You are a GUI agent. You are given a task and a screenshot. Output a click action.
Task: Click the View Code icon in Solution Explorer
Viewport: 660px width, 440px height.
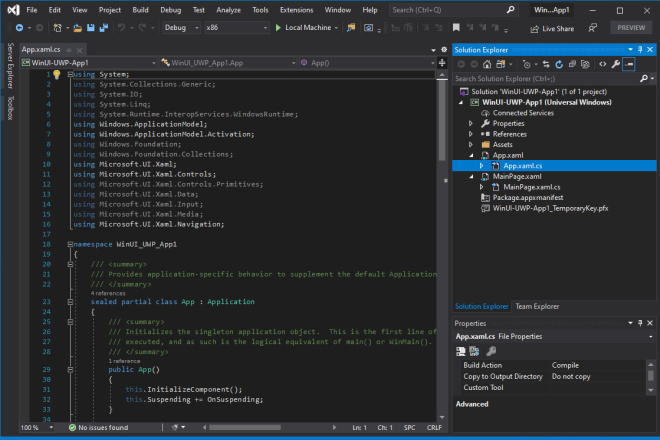[603, 64]
